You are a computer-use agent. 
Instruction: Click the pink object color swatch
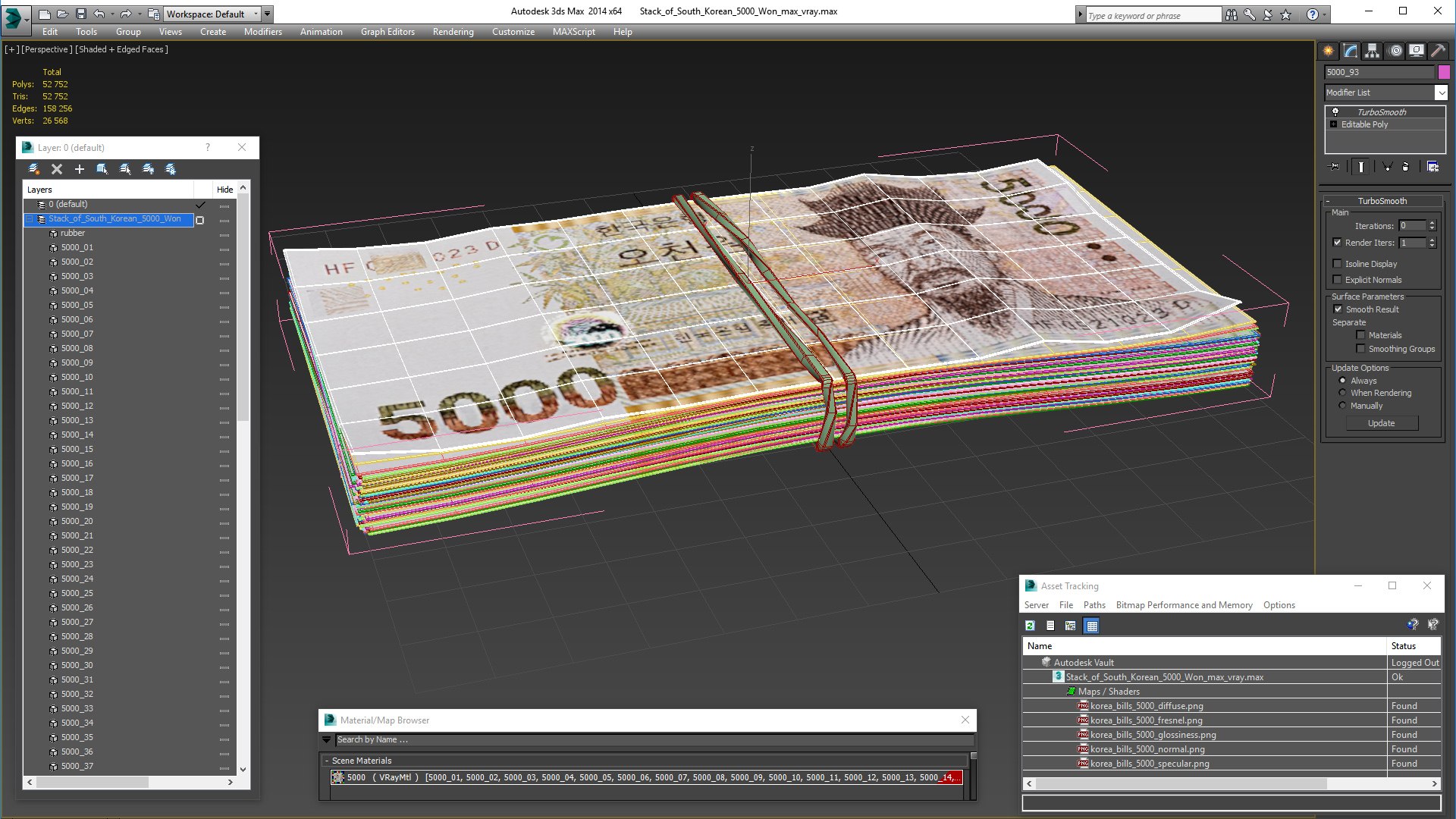point(1444,72)
